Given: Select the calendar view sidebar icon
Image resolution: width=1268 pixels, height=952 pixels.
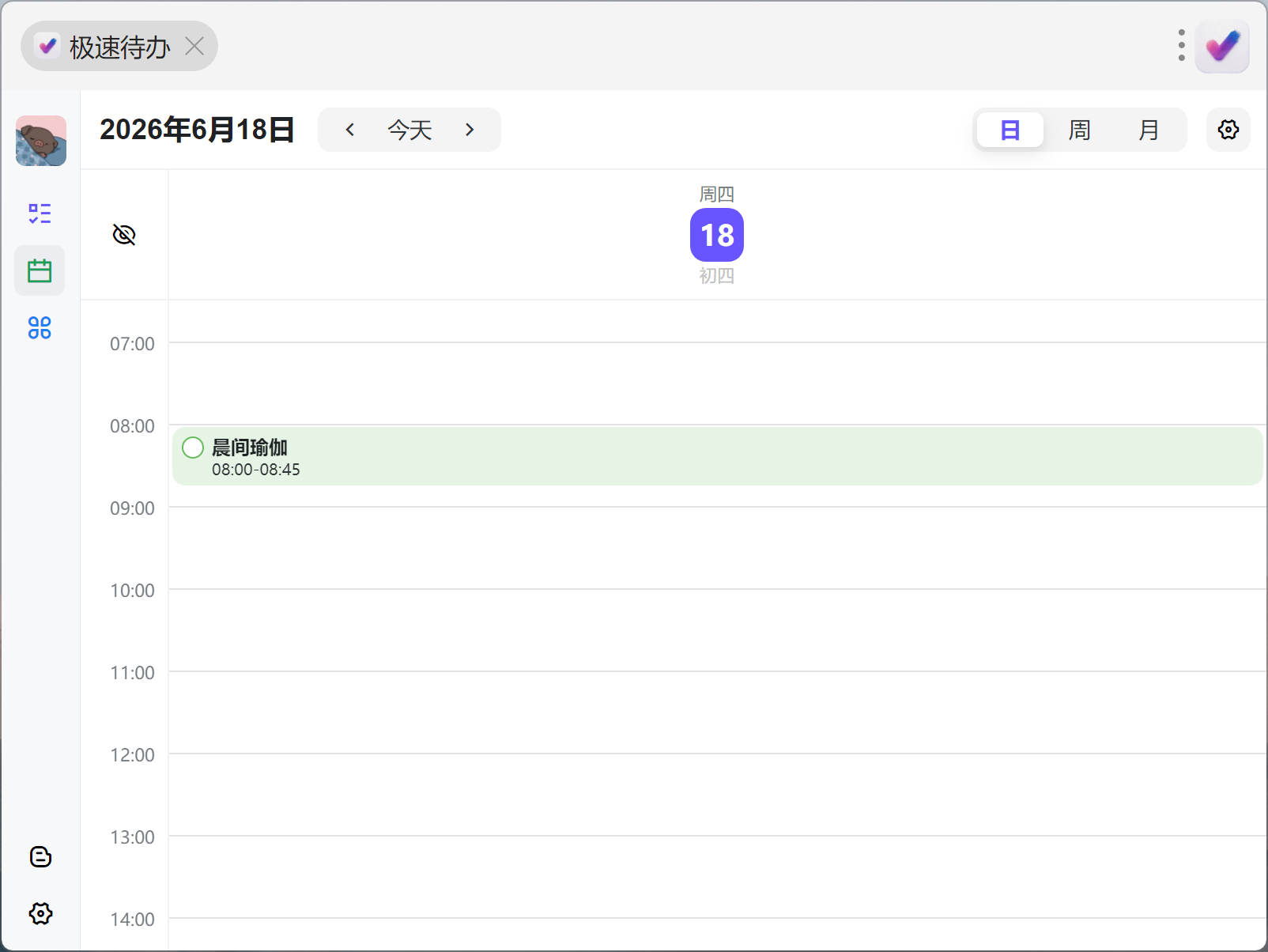Looking at the screenshot, I should pyautogui.click(x=40, y=270).
